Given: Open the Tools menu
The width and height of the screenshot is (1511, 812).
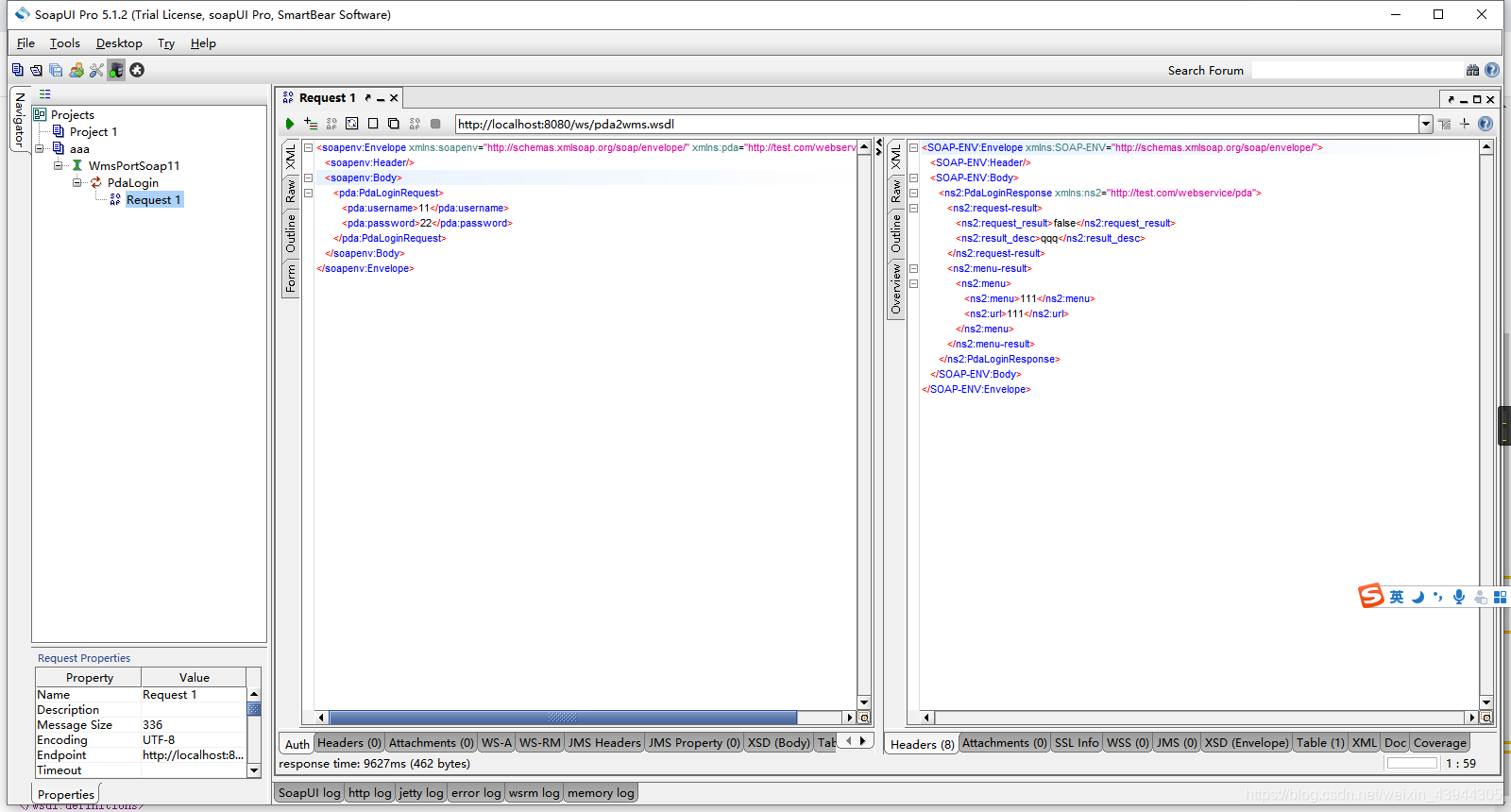Looking at the screenshot, I should click(65, 43).
